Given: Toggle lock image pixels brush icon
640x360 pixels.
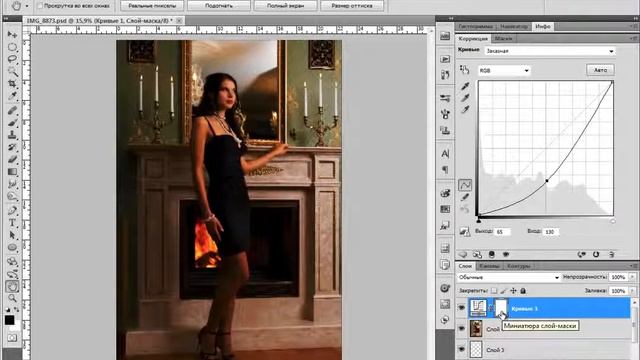Looking at the screenshot, I should tap(504, 291).
